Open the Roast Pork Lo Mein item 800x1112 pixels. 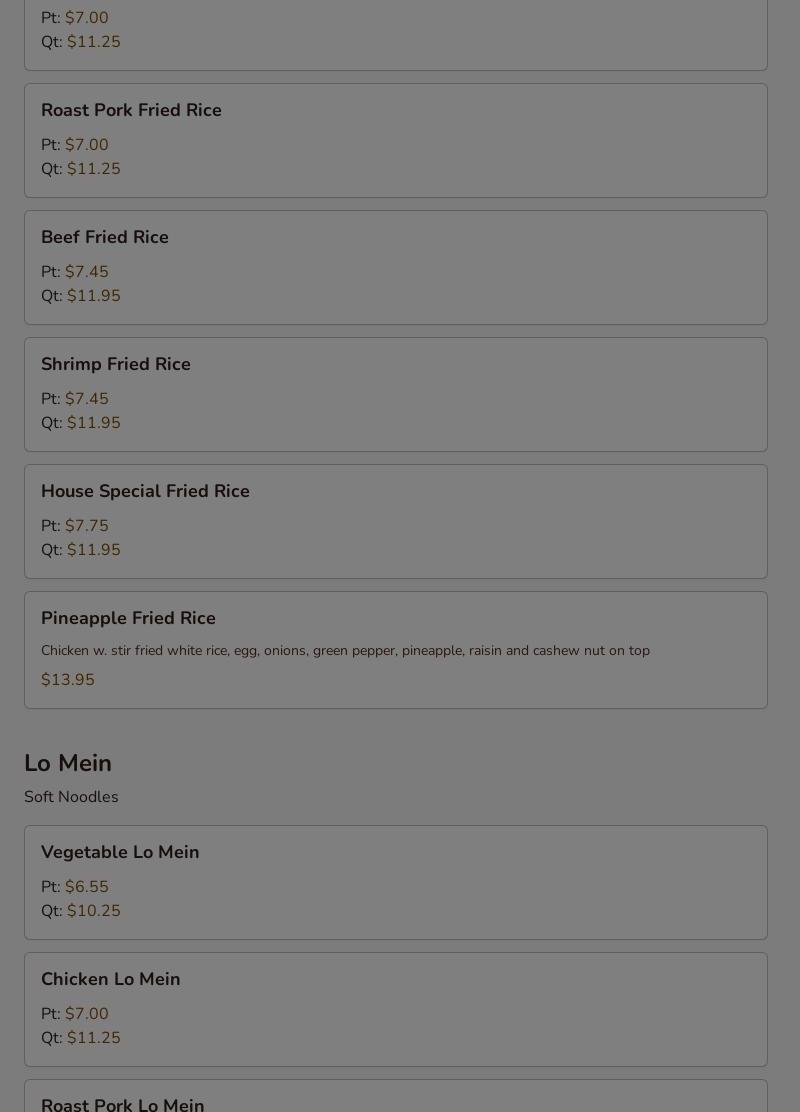tap(396, 1096)
